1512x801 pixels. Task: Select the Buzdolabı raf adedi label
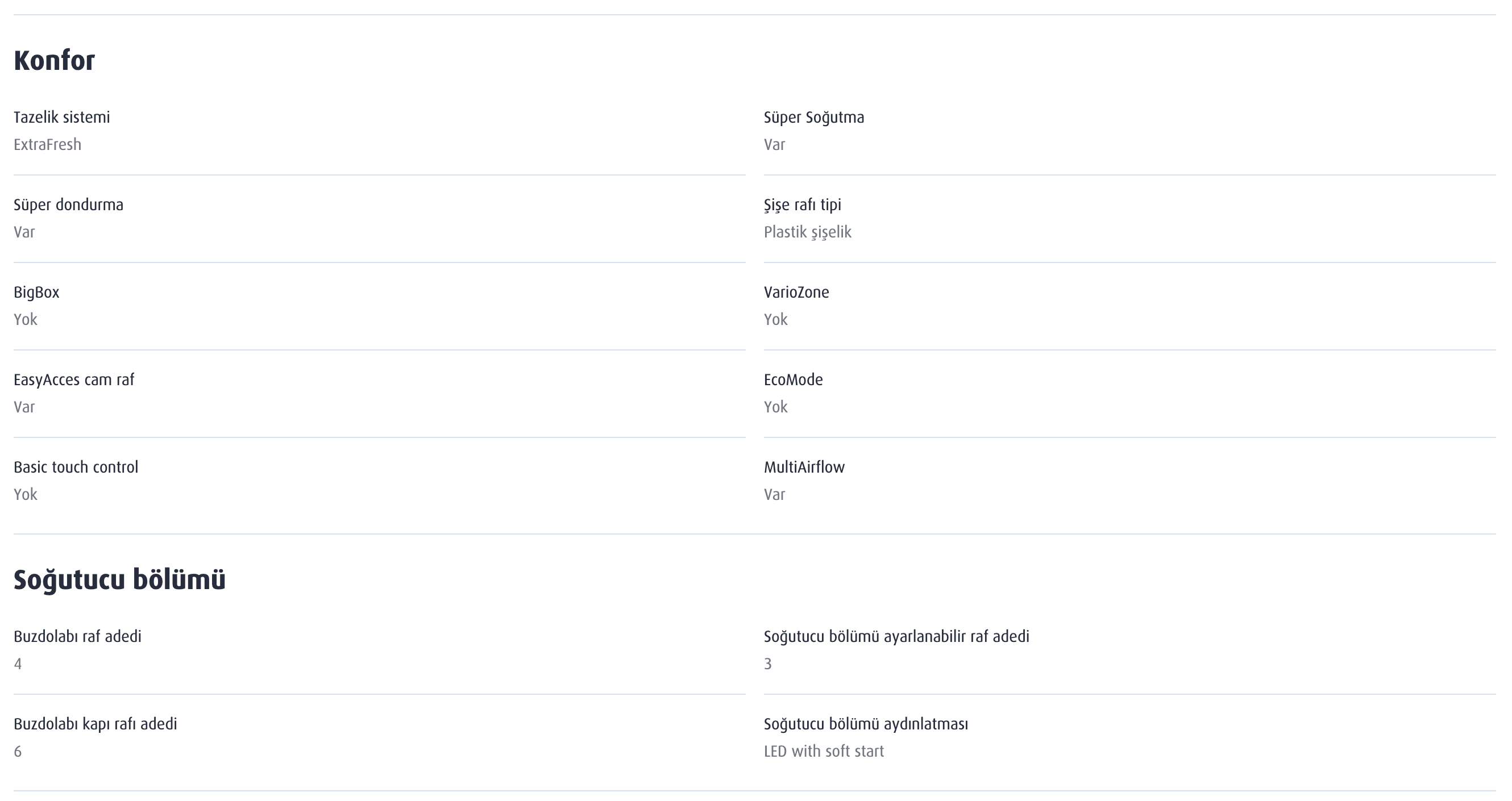[77, 637]
